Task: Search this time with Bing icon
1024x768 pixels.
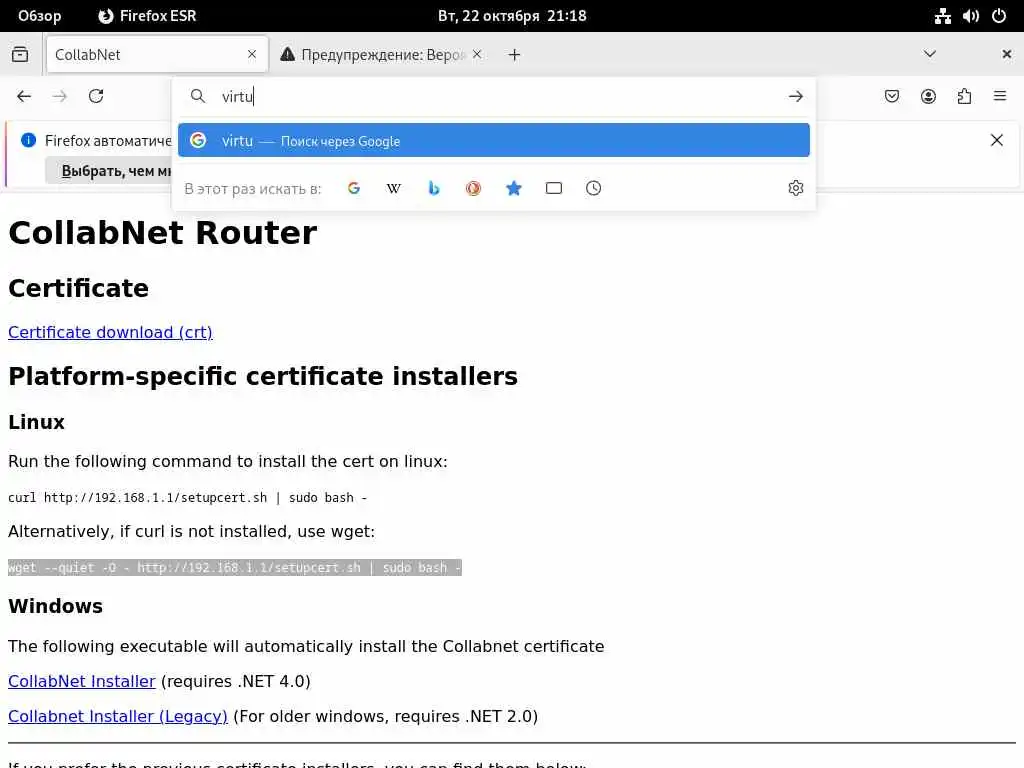Action: (x=434, y=188)
